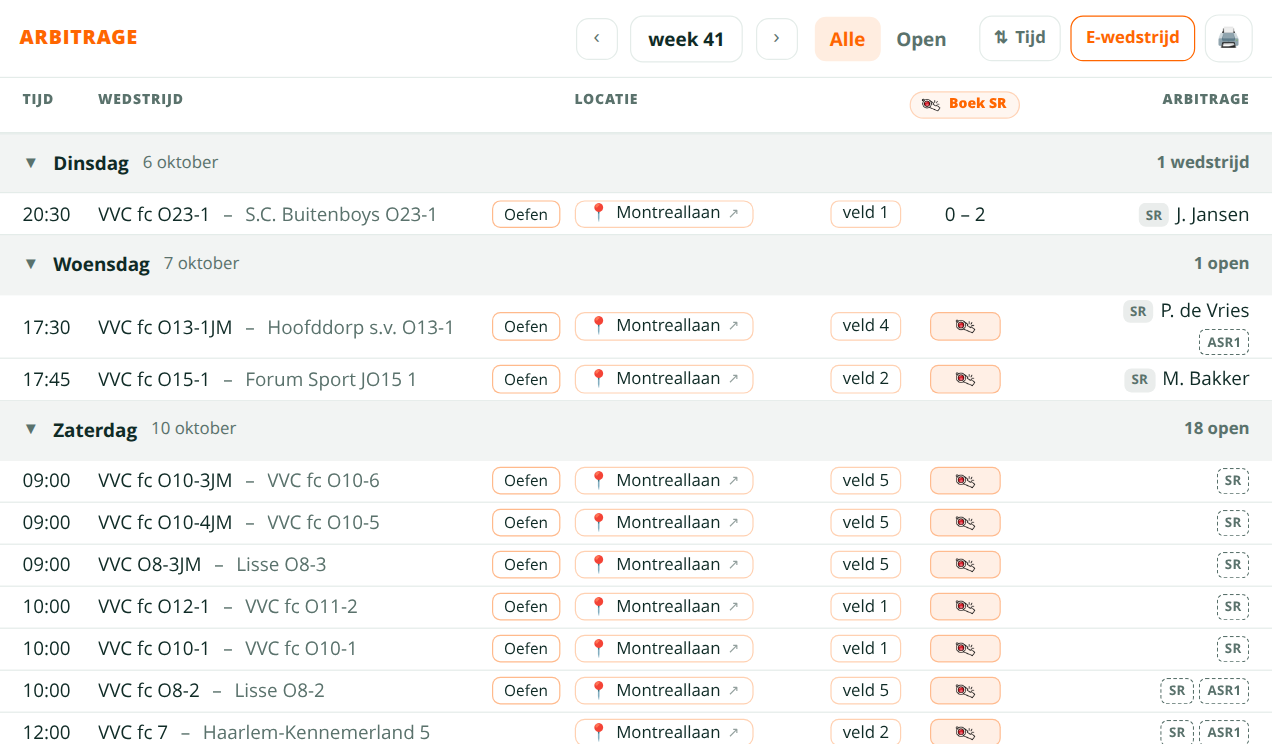The width and height of the screenshot is (1272, 744).
Task: Assign ASR1 slot for Hoofddorp s.v. match
Action: [x=1224, y=342]
